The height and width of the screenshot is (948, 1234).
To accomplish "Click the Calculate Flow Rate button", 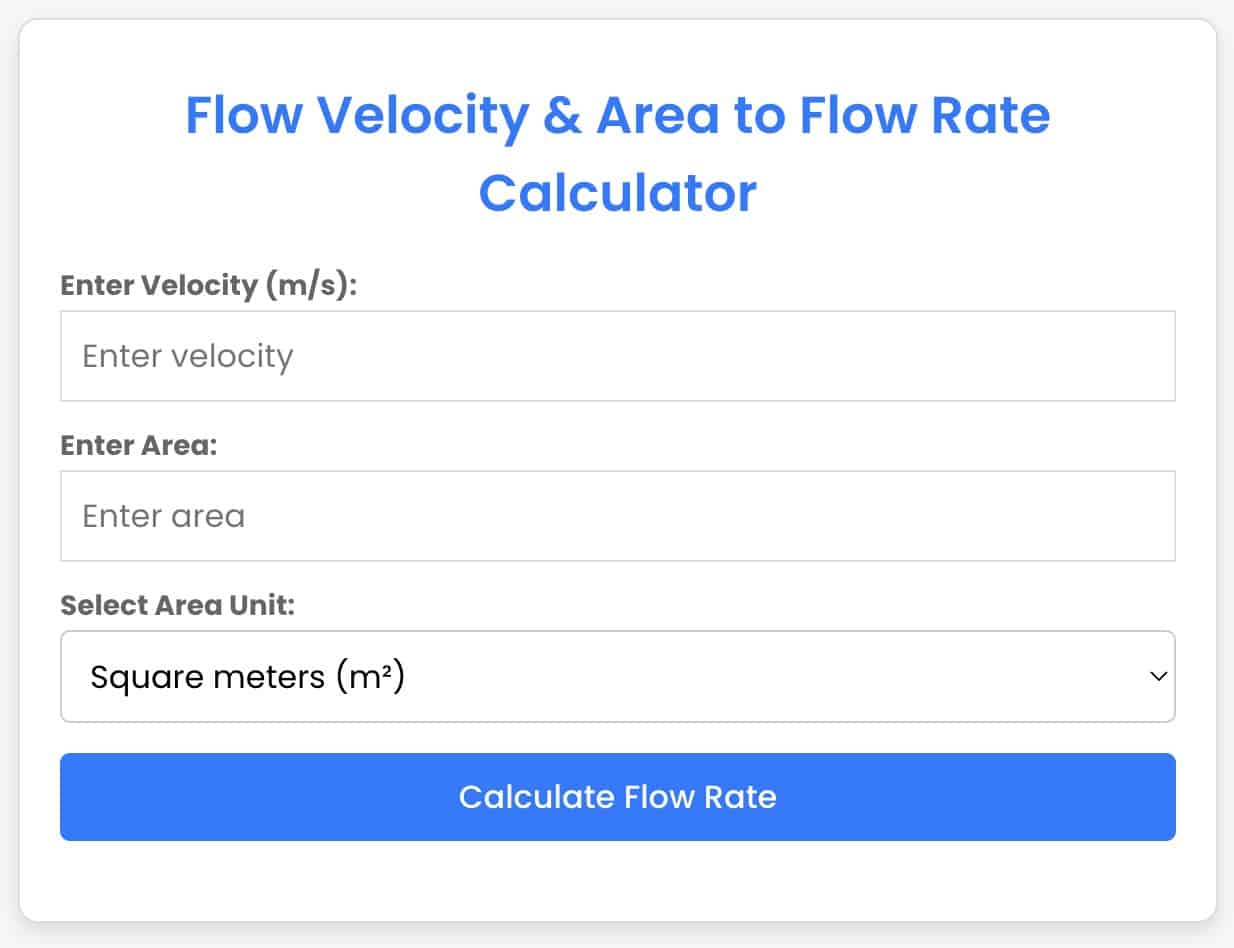I will [617, 797].
